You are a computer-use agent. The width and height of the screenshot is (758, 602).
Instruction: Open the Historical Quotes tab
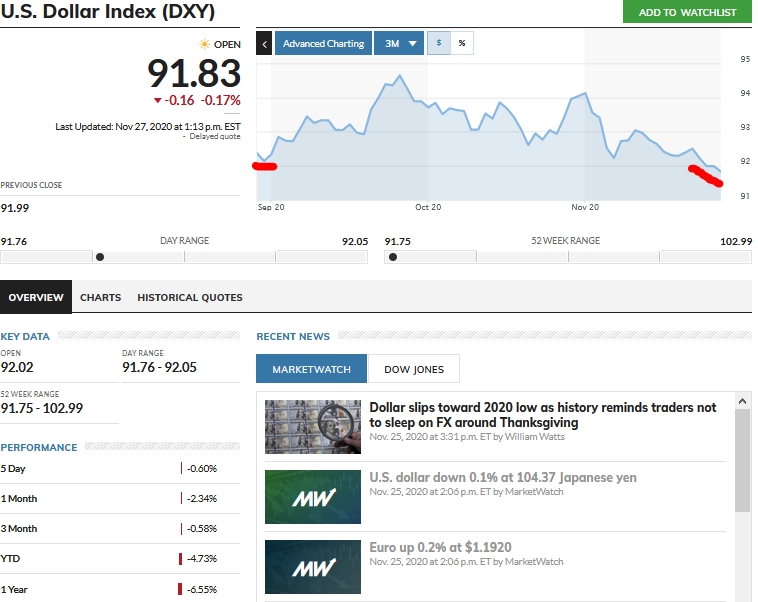click(x=190, y=297)
